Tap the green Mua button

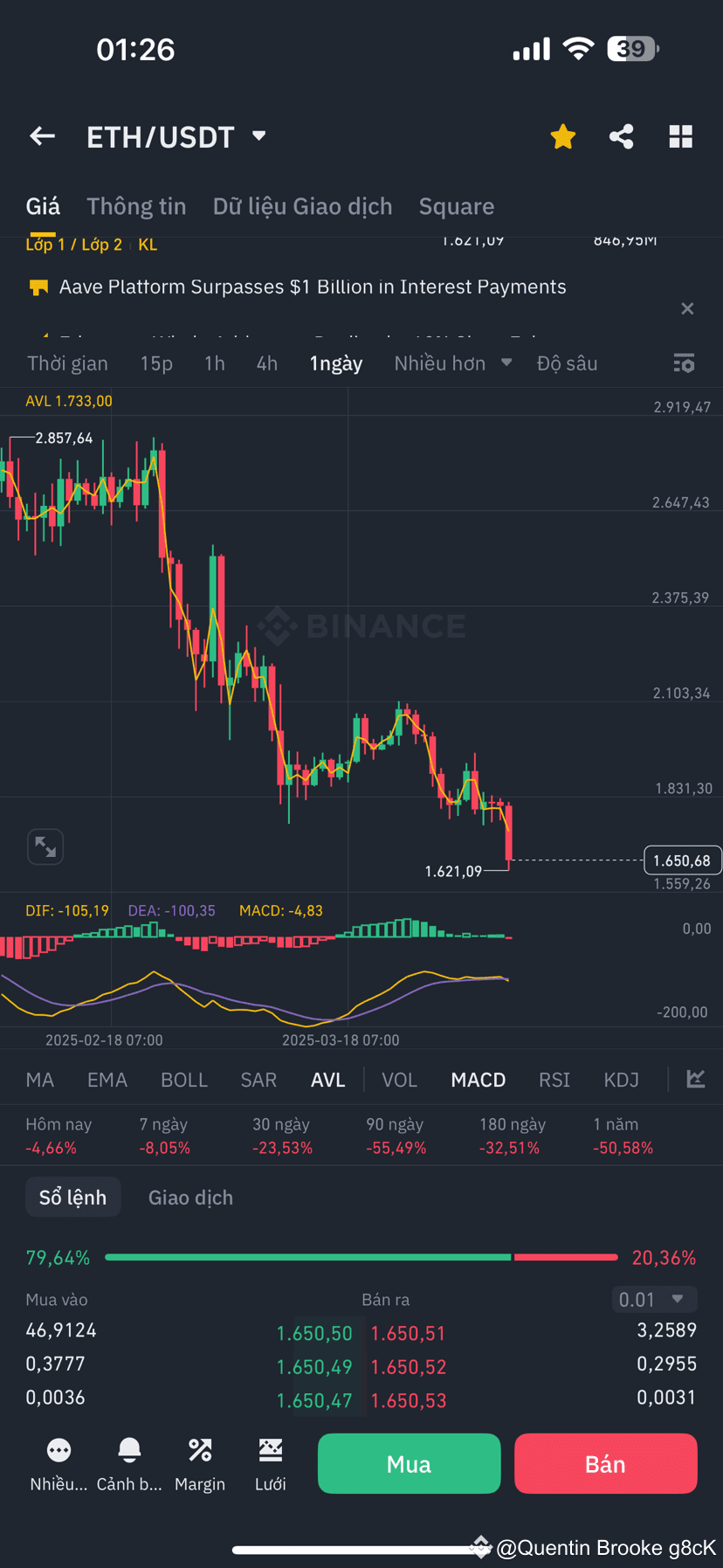point(410,1464)
